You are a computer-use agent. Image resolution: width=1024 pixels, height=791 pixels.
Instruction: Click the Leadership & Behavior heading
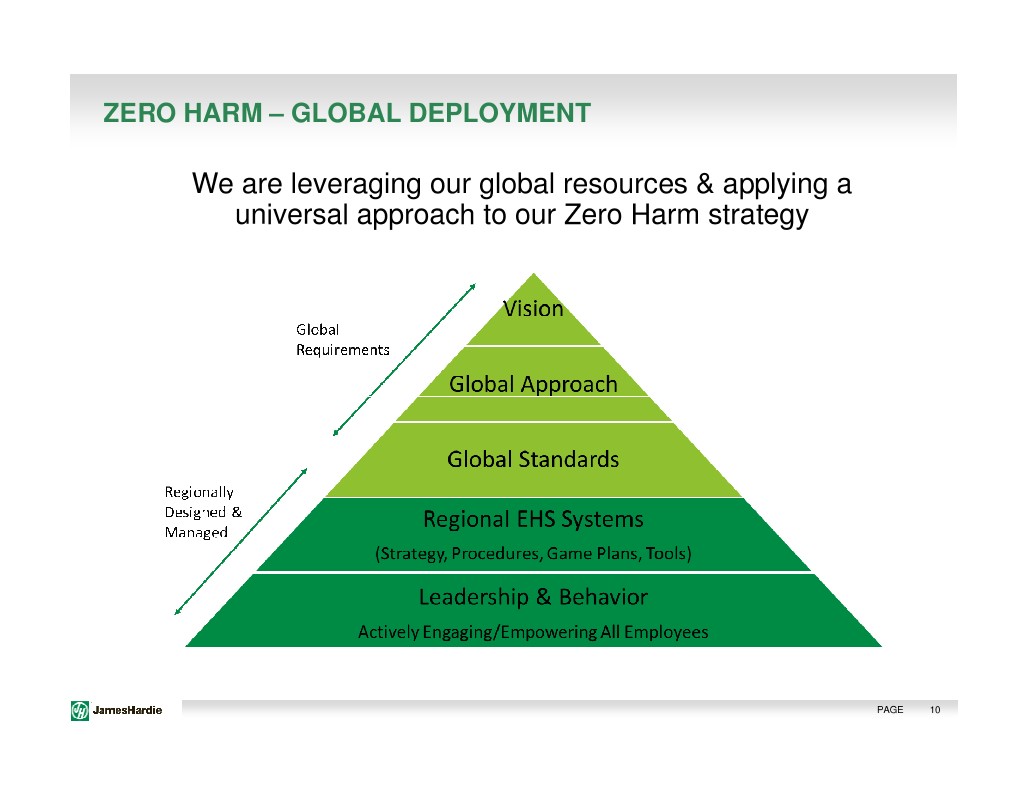pyautogui.click(x=533, y=598)
